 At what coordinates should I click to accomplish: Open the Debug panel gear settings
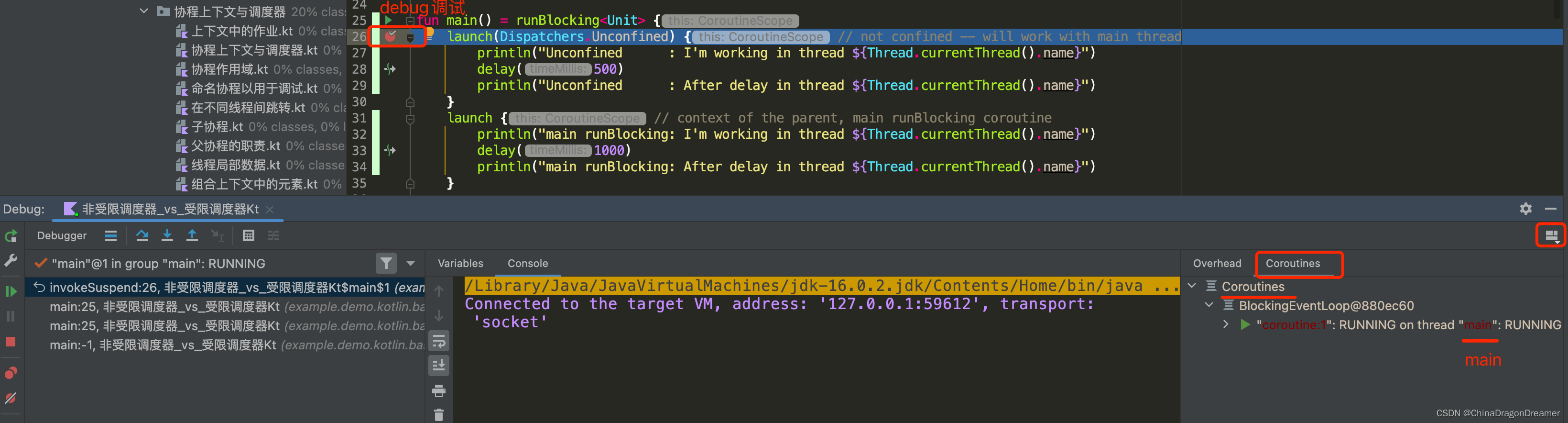pyautogui.click(x=1525, y=209)
